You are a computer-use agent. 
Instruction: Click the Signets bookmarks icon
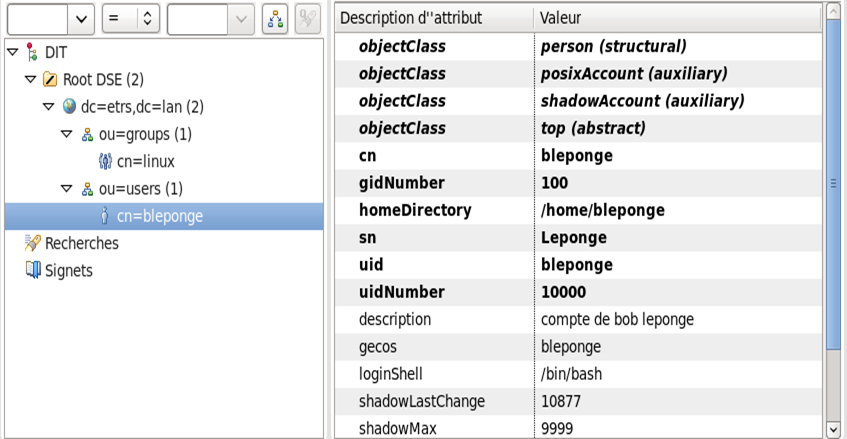[31, 270]
